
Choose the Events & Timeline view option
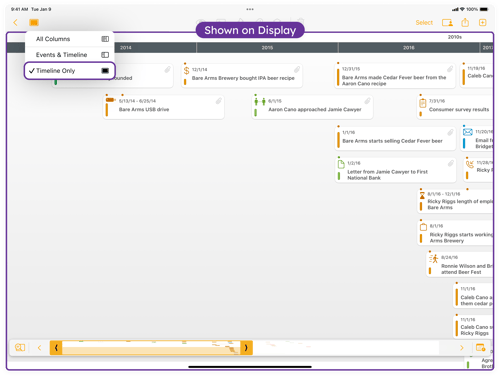click(70, 55)
